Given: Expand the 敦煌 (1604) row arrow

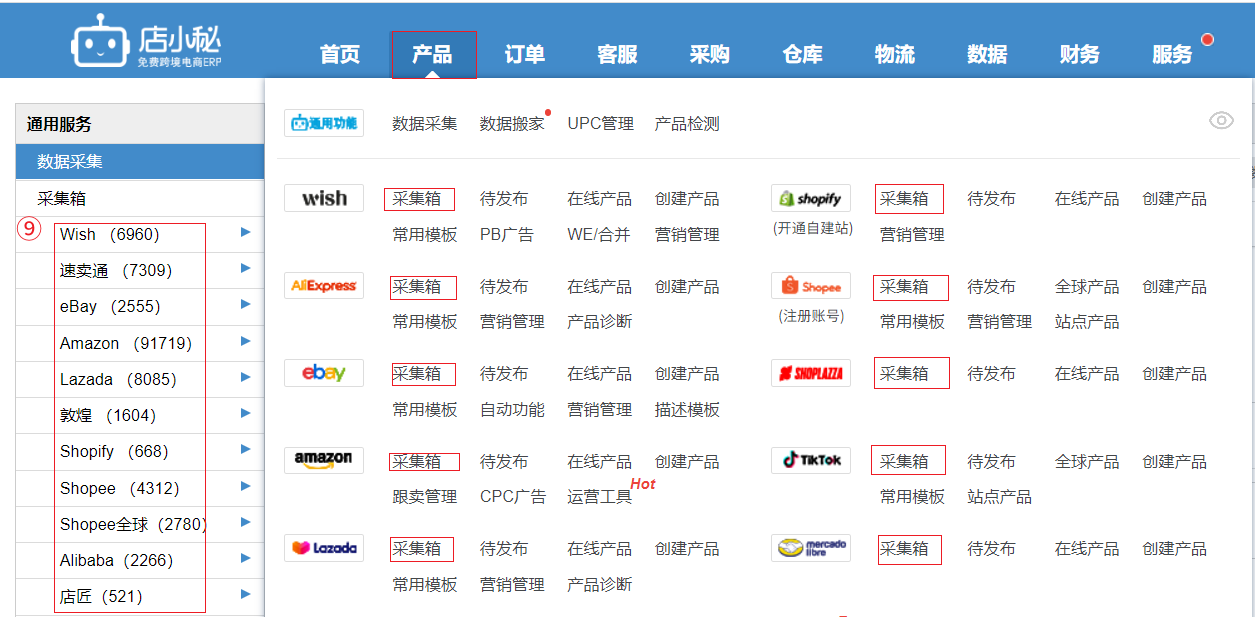Looking at the screenshot, I should click(x=245, y=413).
